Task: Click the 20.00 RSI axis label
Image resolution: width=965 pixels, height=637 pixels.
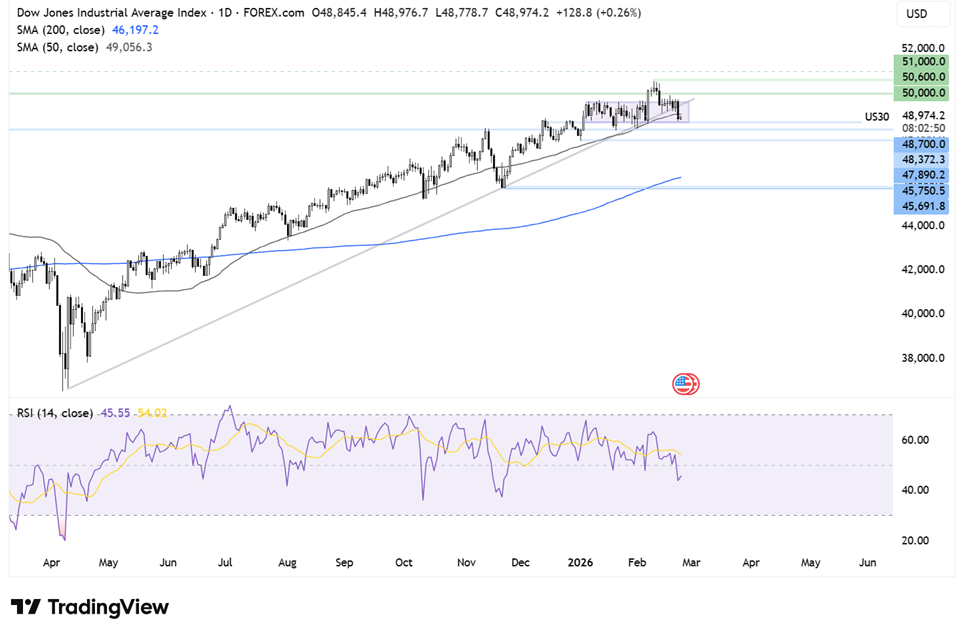Action: pyautogui.click(x=915, y=540)
